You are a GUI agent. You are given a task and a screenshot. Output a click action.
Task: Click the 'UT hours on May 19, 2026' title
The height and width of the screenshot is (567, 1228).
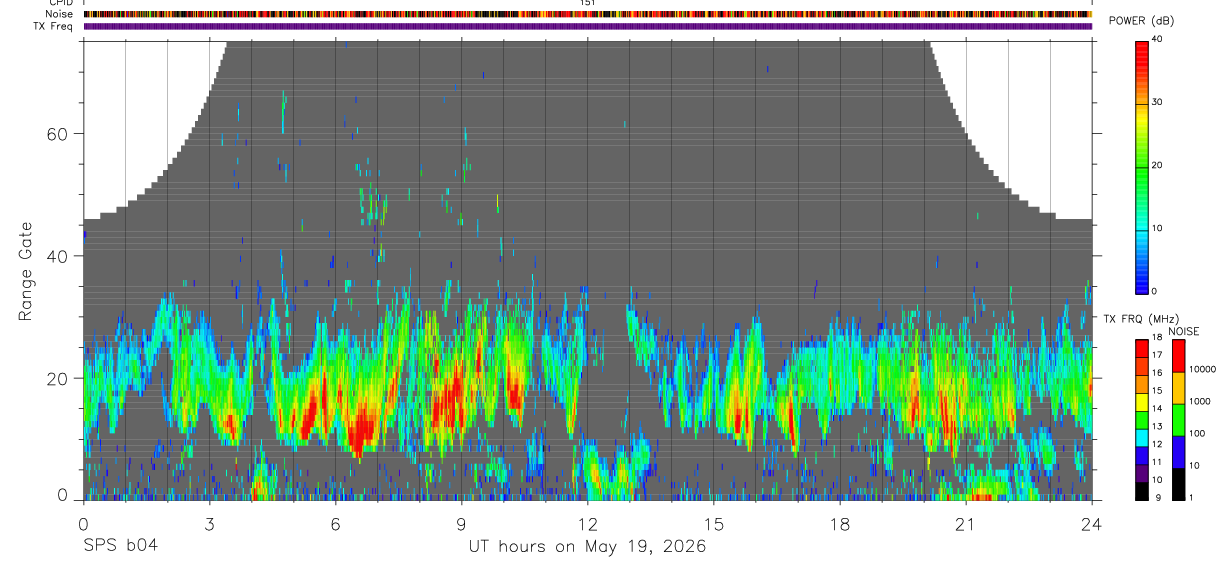(x=587, y=546)
